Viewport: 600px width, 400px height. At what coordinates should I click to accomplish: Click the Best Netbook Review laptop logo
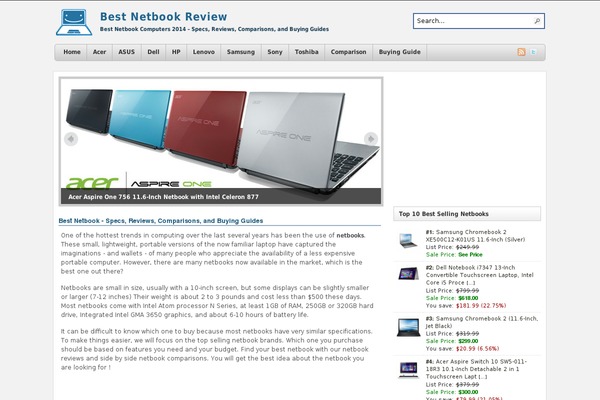tap(74, 22)
